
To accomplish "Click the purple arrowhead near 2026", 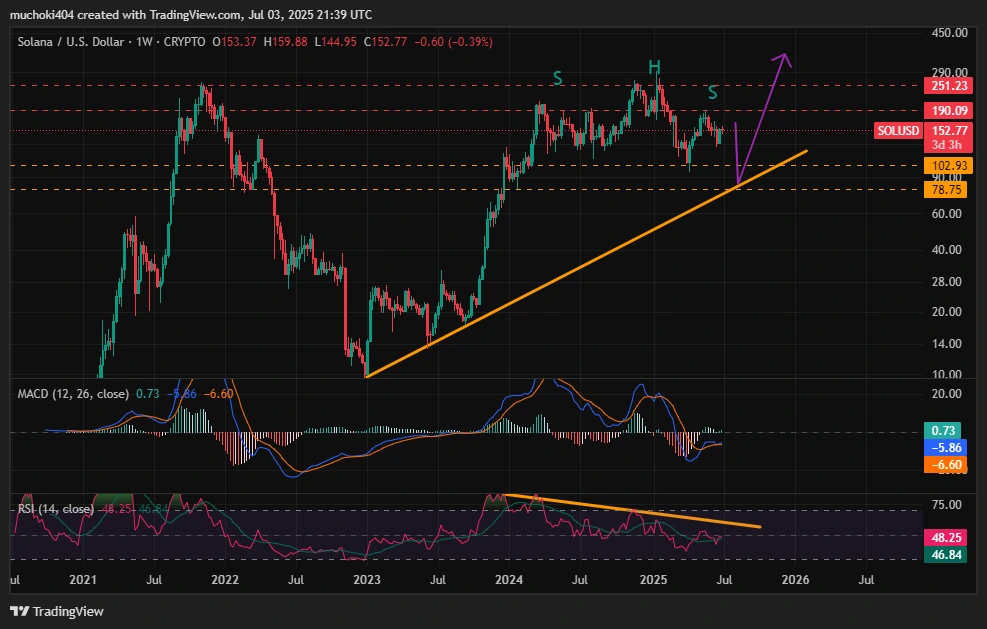I will click(x=786, y=59).
